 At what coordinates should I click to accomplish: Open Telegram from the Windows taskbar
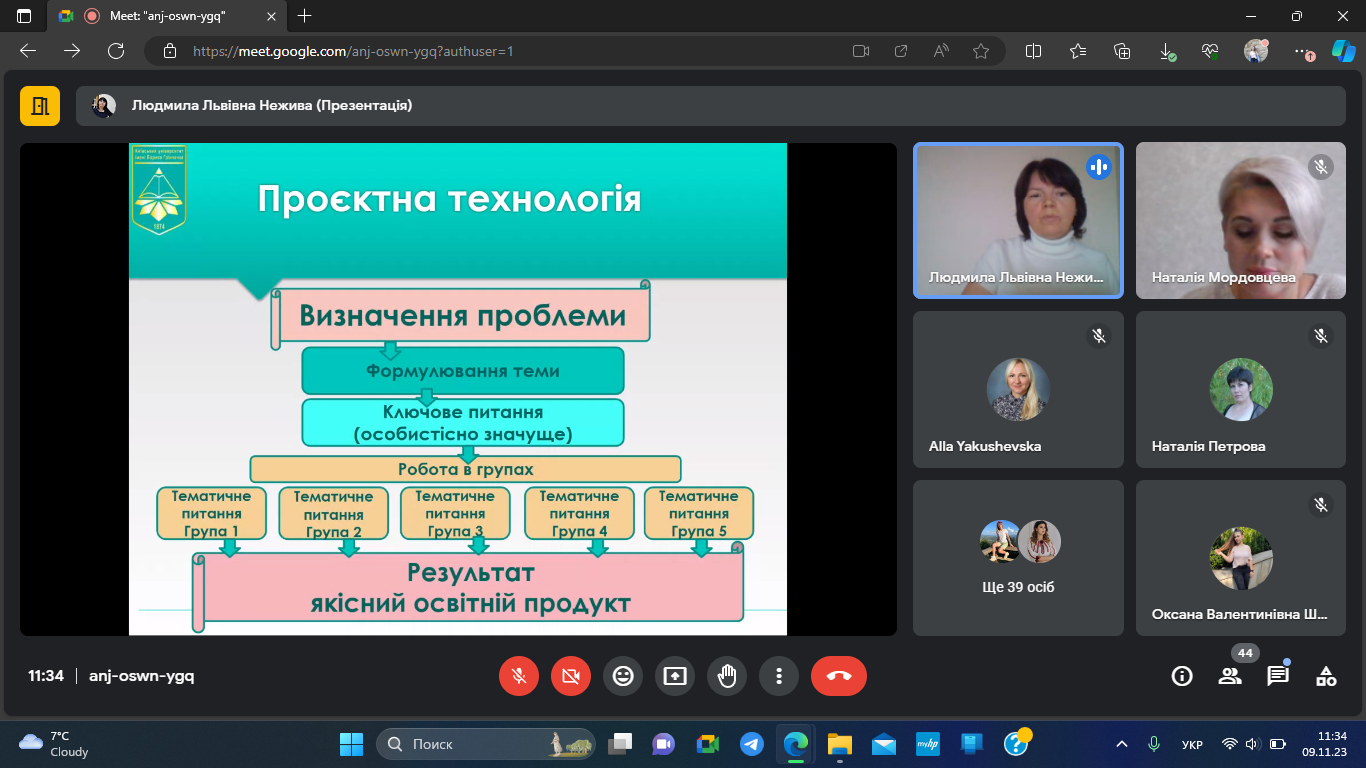point(751,744)
